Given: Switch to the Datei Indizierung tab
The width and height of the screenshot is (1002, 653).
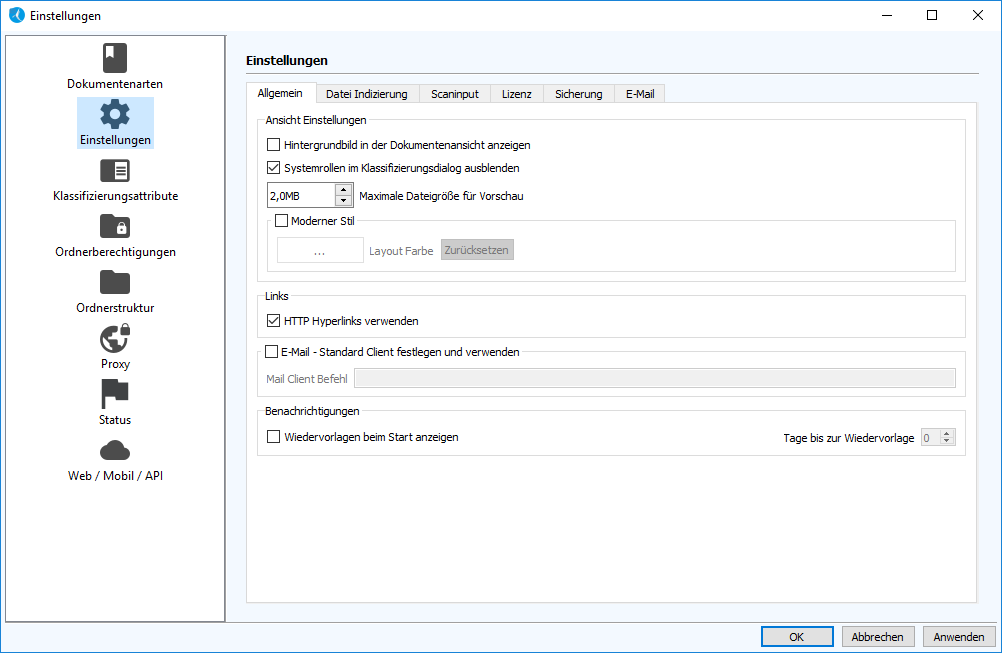Looking at the screenshot, I should point(367,94).
